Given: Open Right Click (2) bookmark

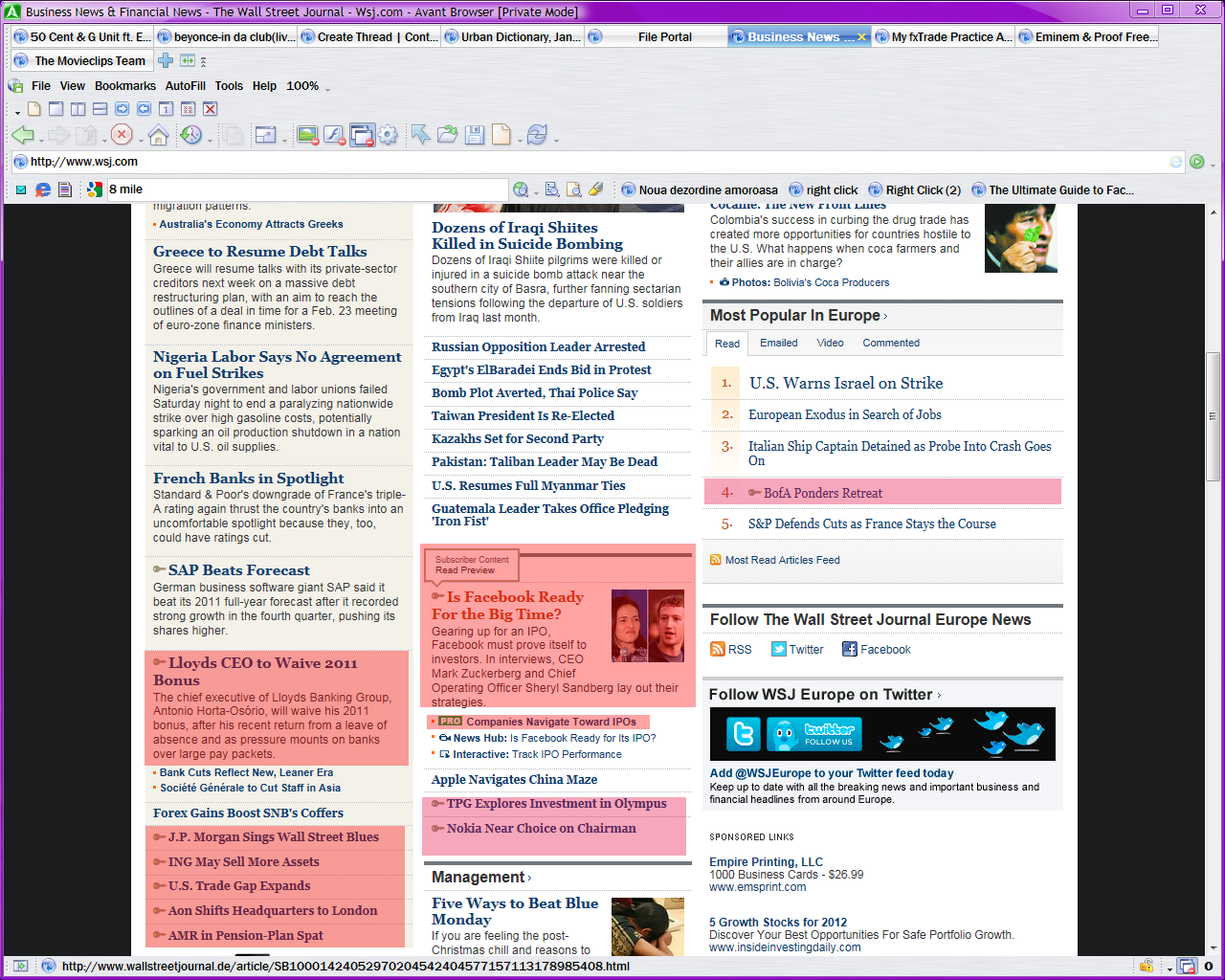Looking at the screenshot, I should click(x=915, y=189).
